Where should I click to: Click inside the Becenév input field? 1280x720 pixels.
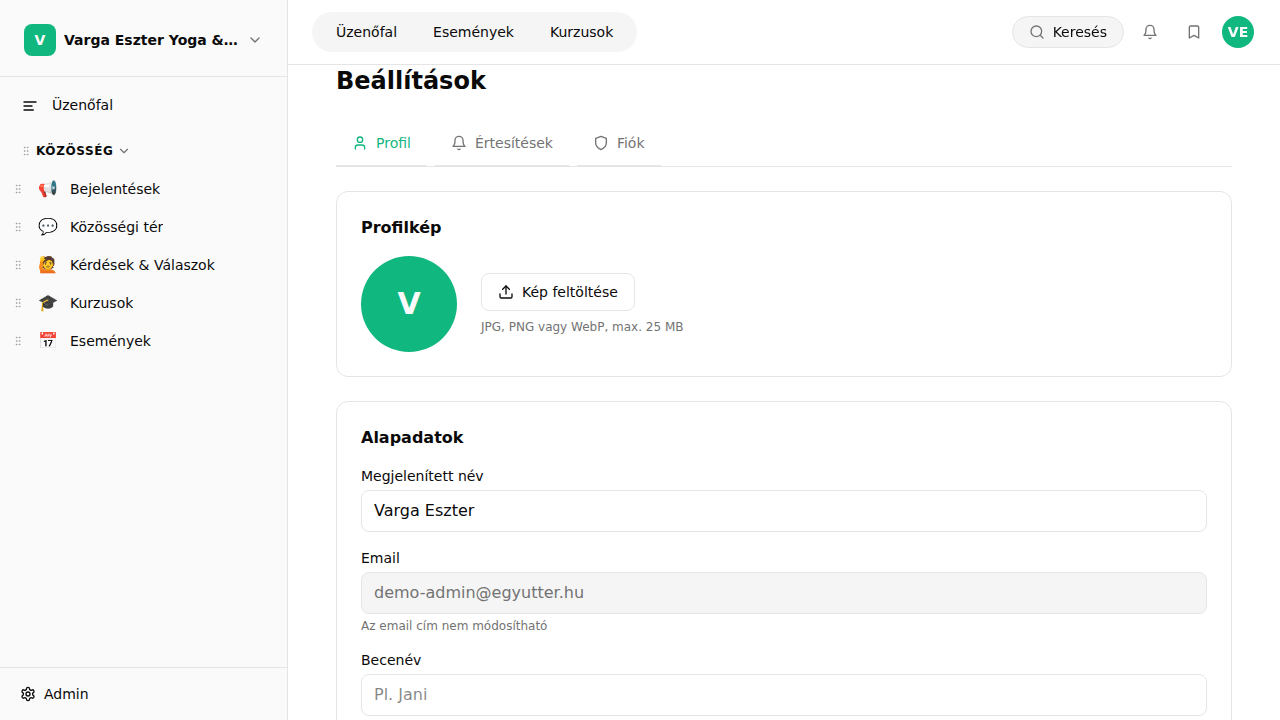783,694
